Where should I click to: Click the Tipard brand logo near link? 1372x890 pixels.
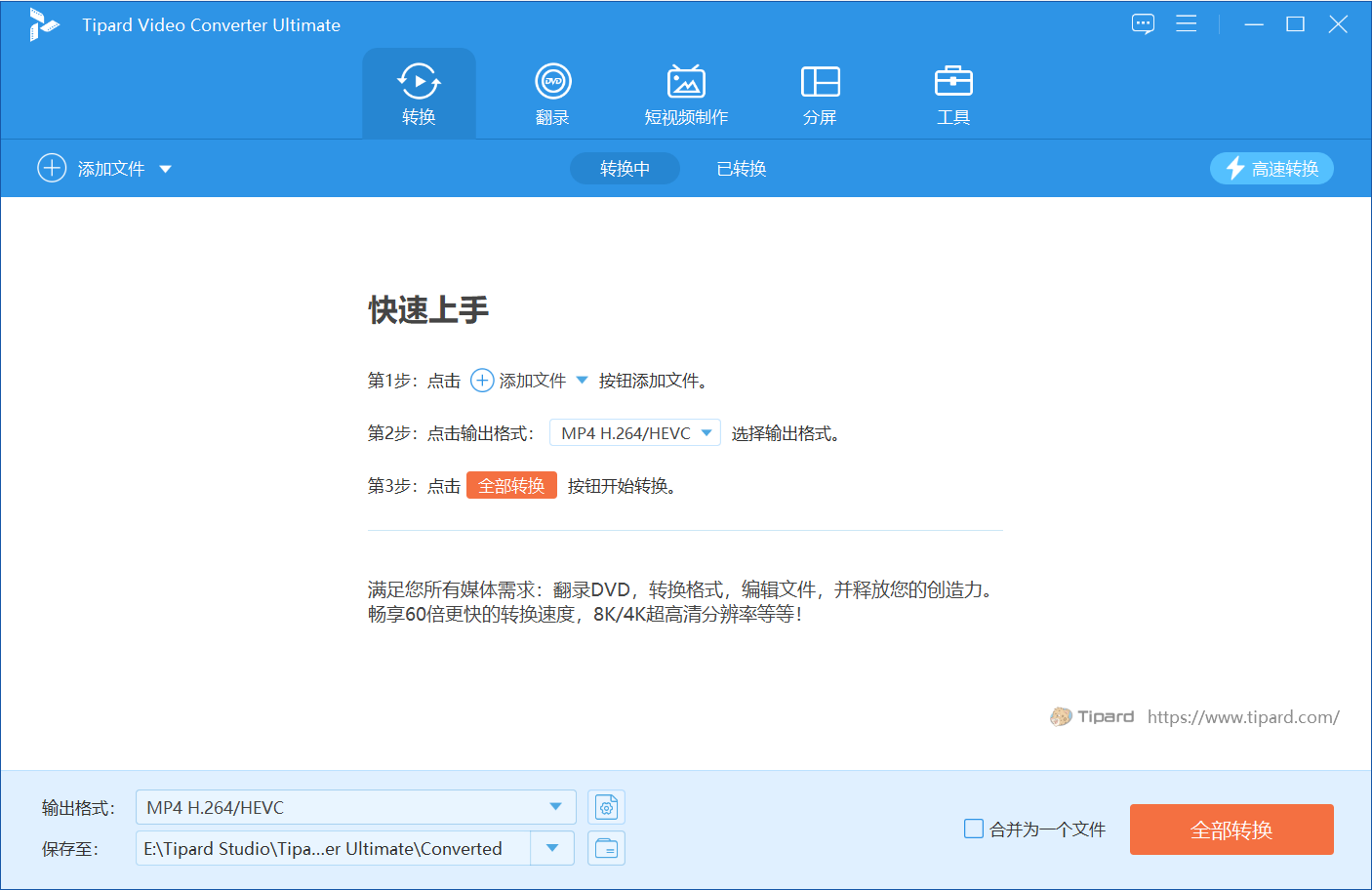[x=1092, y=717]
